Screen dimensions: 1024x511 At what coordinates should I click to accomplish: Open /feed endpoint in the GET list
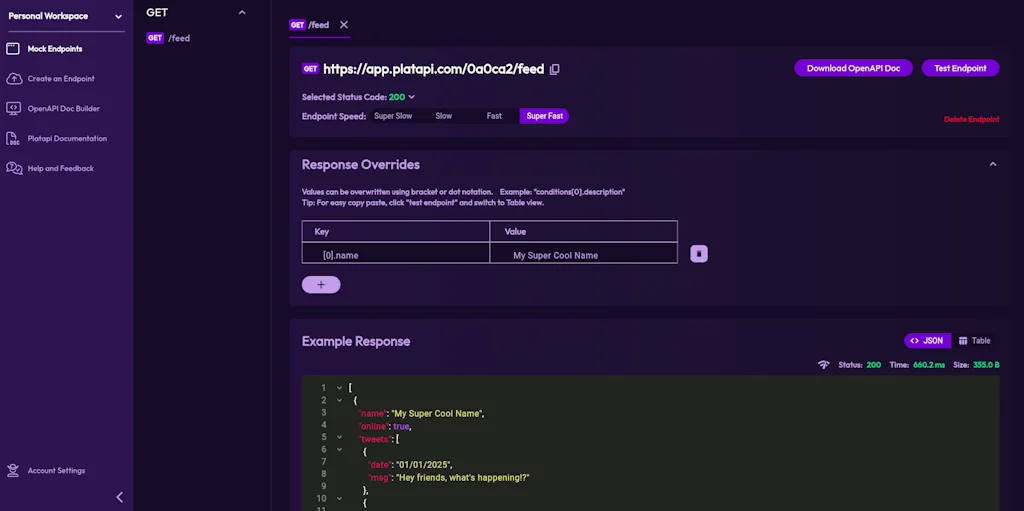tap(168, 38)
